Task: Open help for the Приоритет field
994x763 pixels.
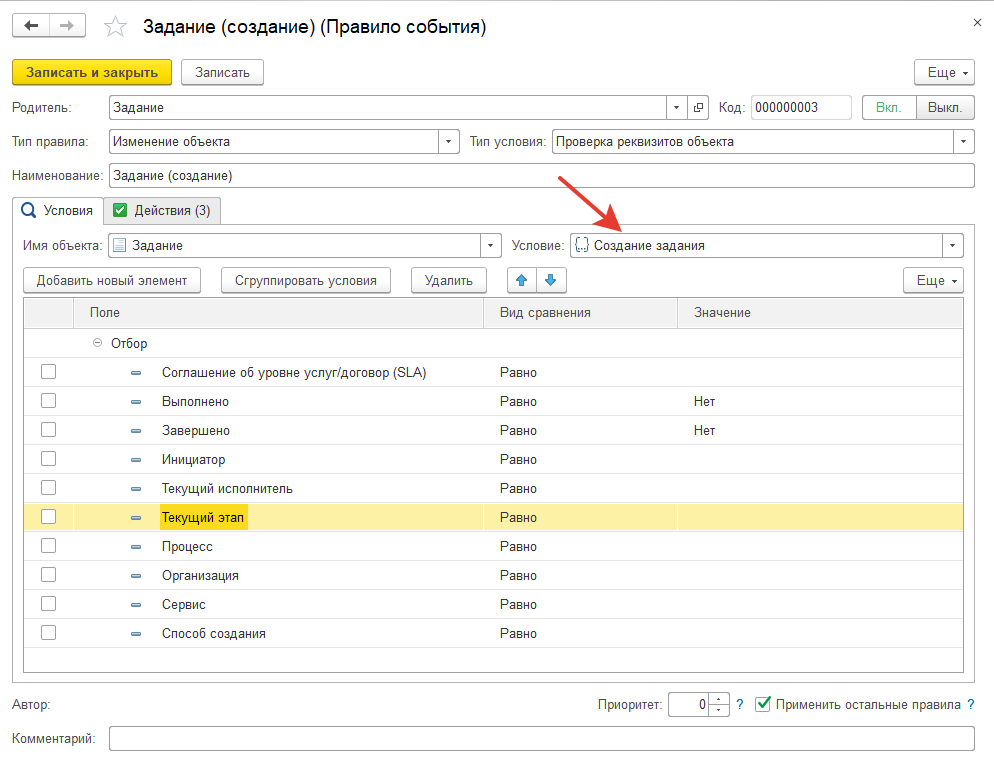Action: (739, 704)
